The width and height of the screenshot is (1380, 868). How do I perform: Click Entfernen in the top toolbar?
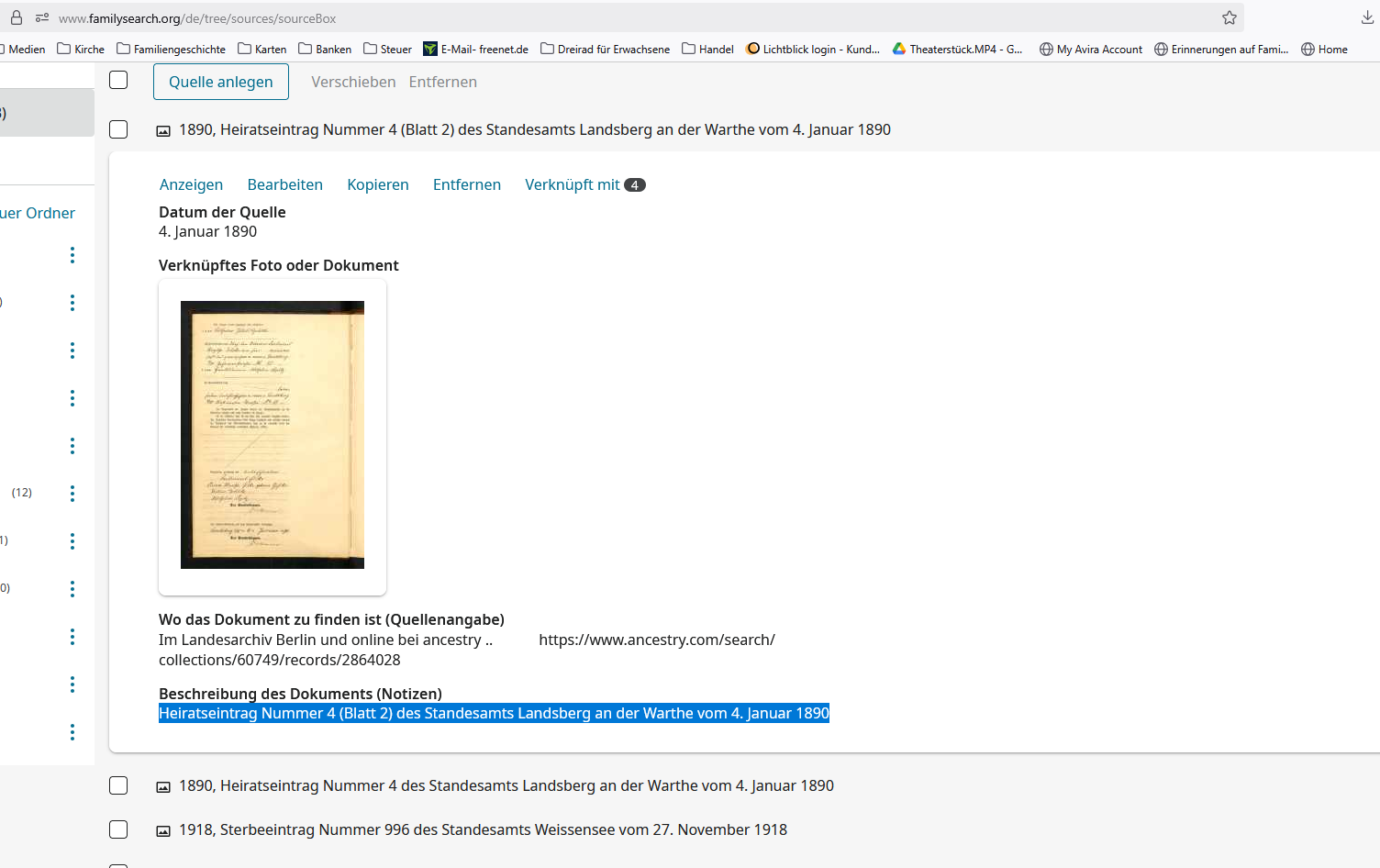[443, 82]
